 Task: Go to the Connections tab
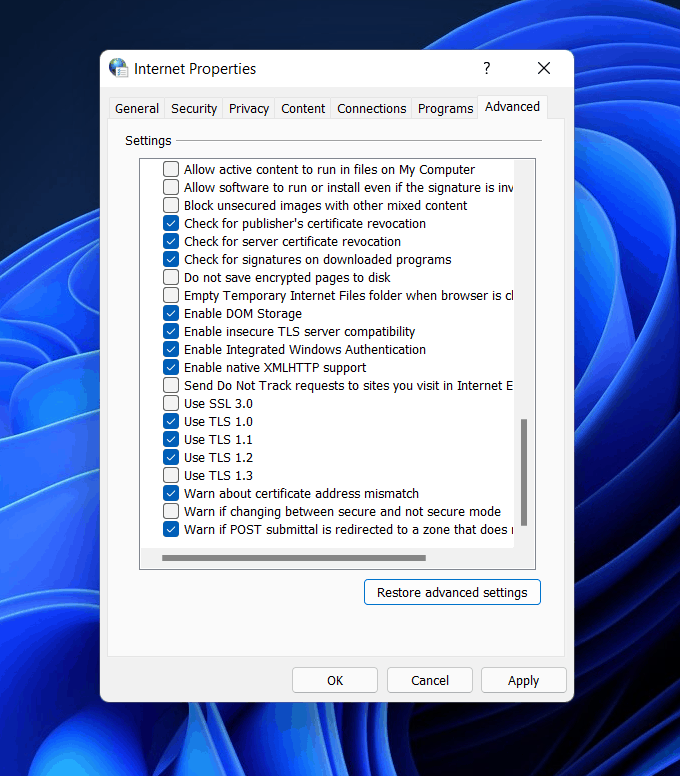(372, 108)
